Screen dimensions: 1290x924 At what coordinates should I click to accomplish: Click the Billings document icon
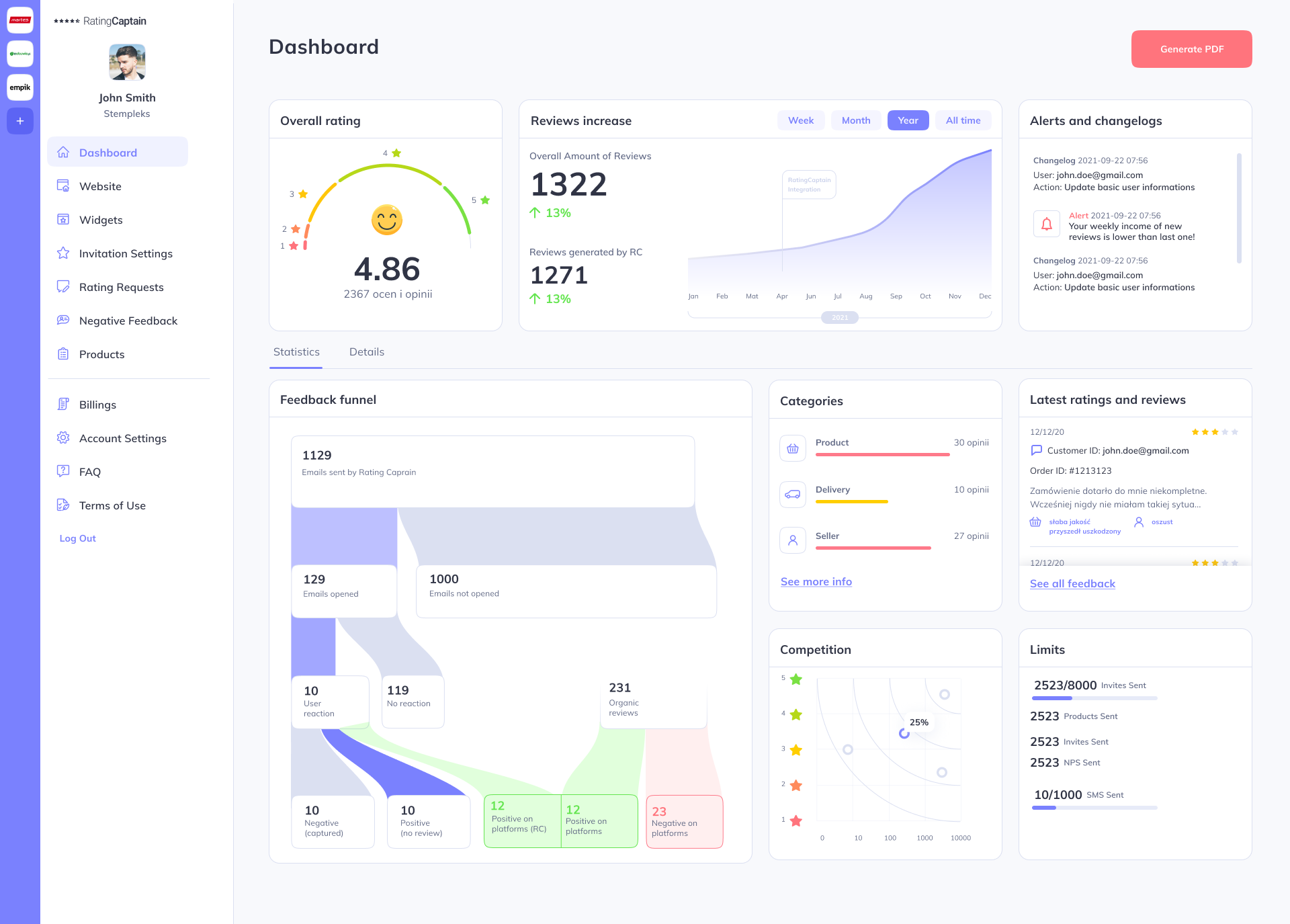tap(63, 405)
